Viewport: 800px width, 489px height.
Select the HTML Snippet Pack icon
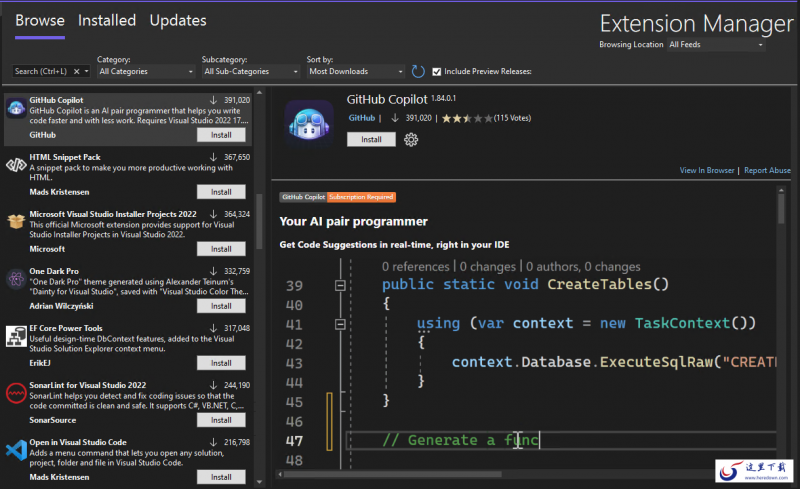point(16,165)
